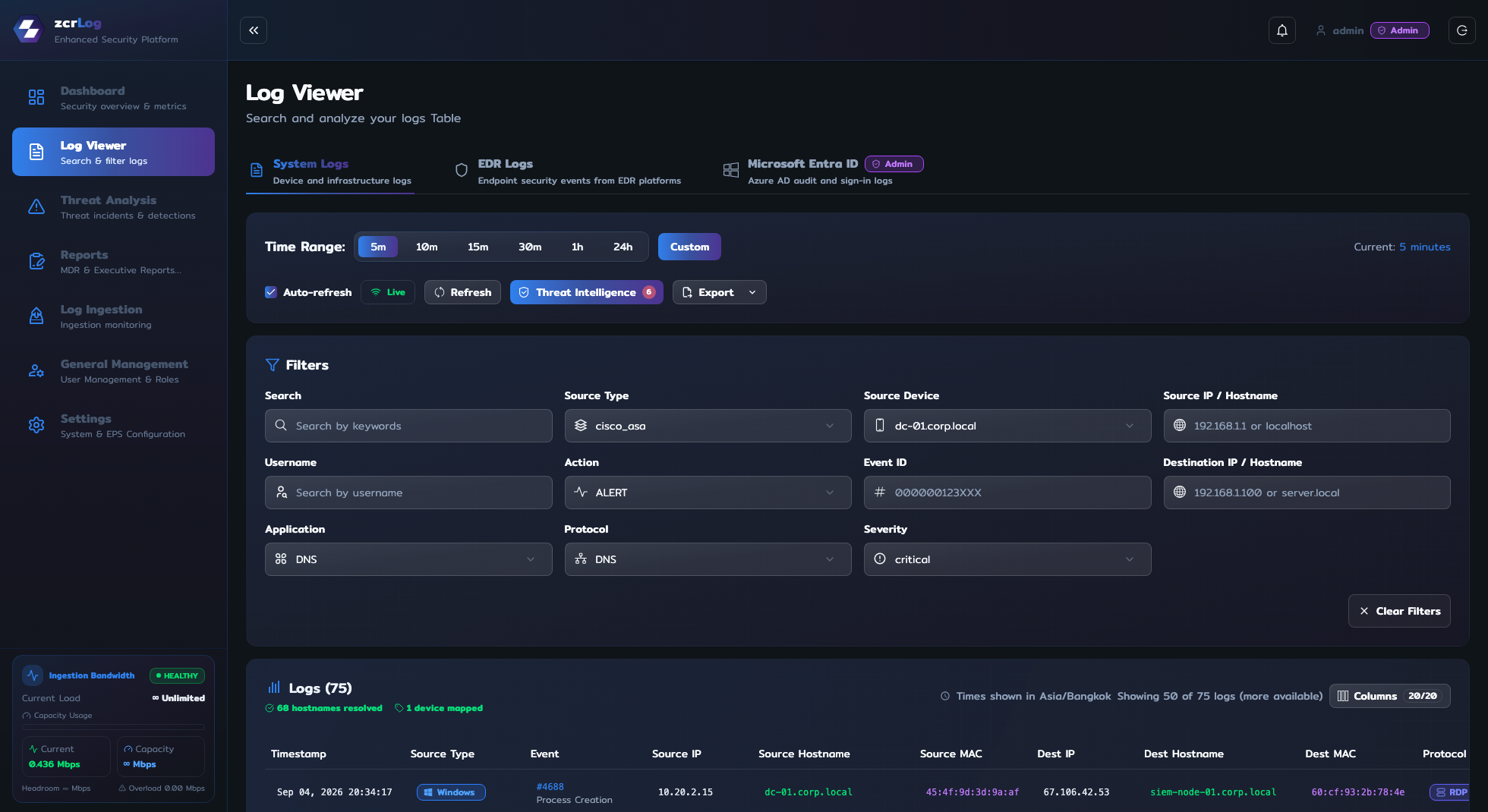Click Clear Filters button
Viewport: 1488px width, 812px height.
(x=1399, y=611)
